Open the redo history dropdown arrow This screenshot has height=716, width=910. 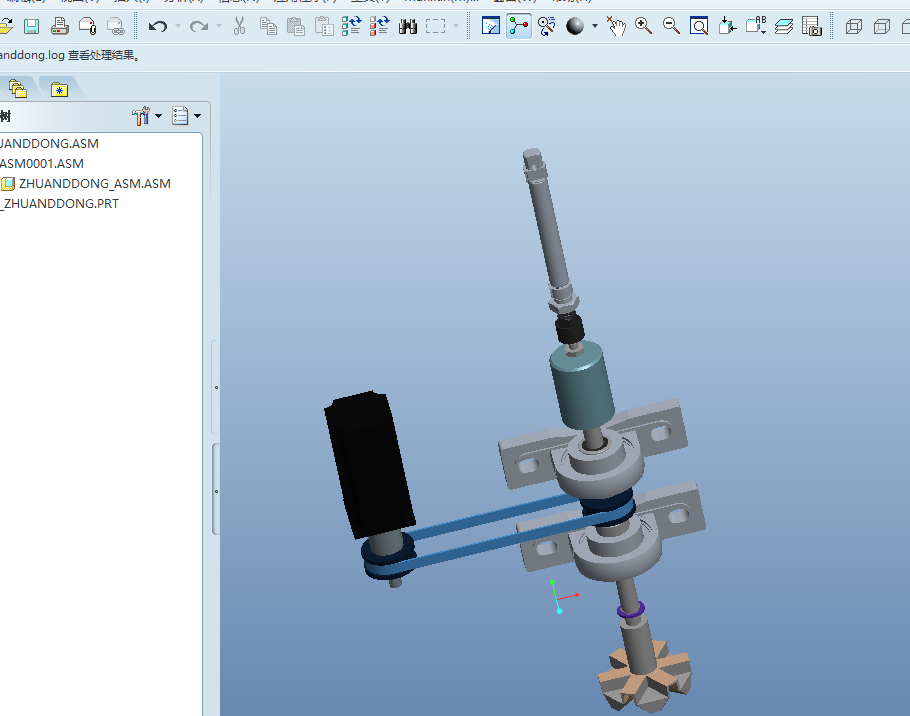pos(219,26)
